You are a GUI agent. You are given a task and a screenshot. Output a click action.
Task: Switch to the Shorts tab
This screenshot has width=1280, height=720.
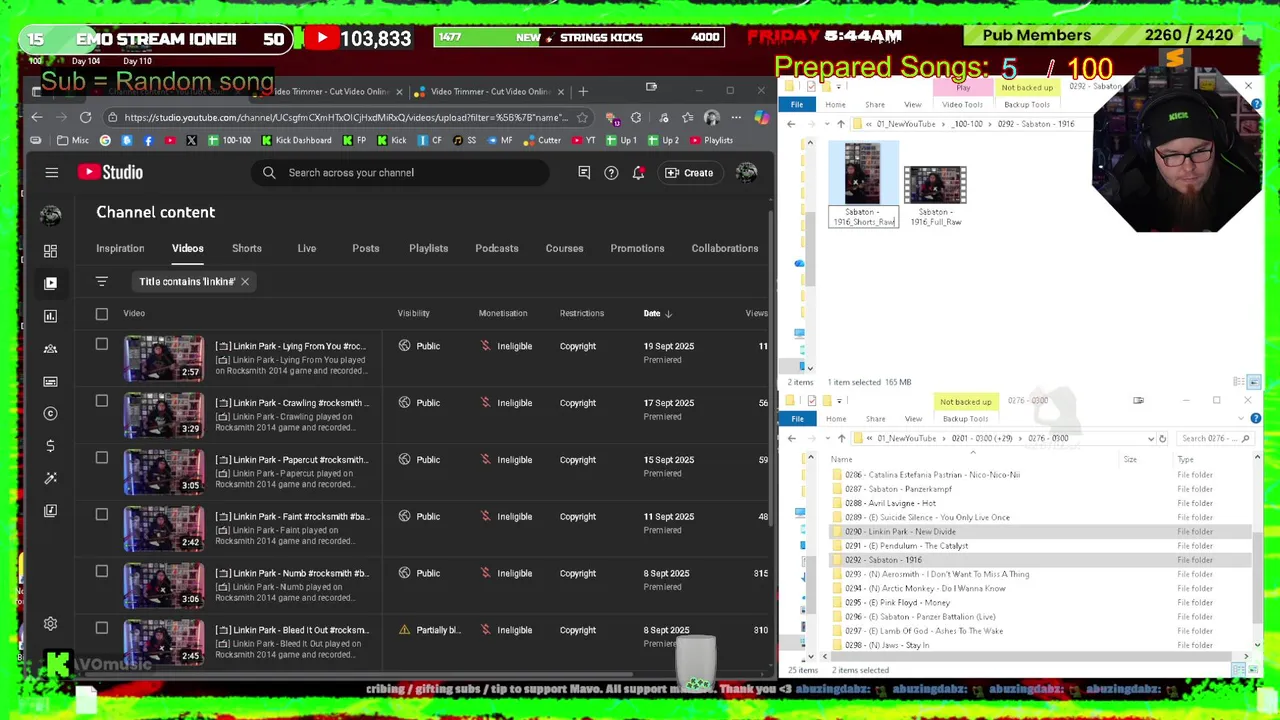[x=246, y=248]
